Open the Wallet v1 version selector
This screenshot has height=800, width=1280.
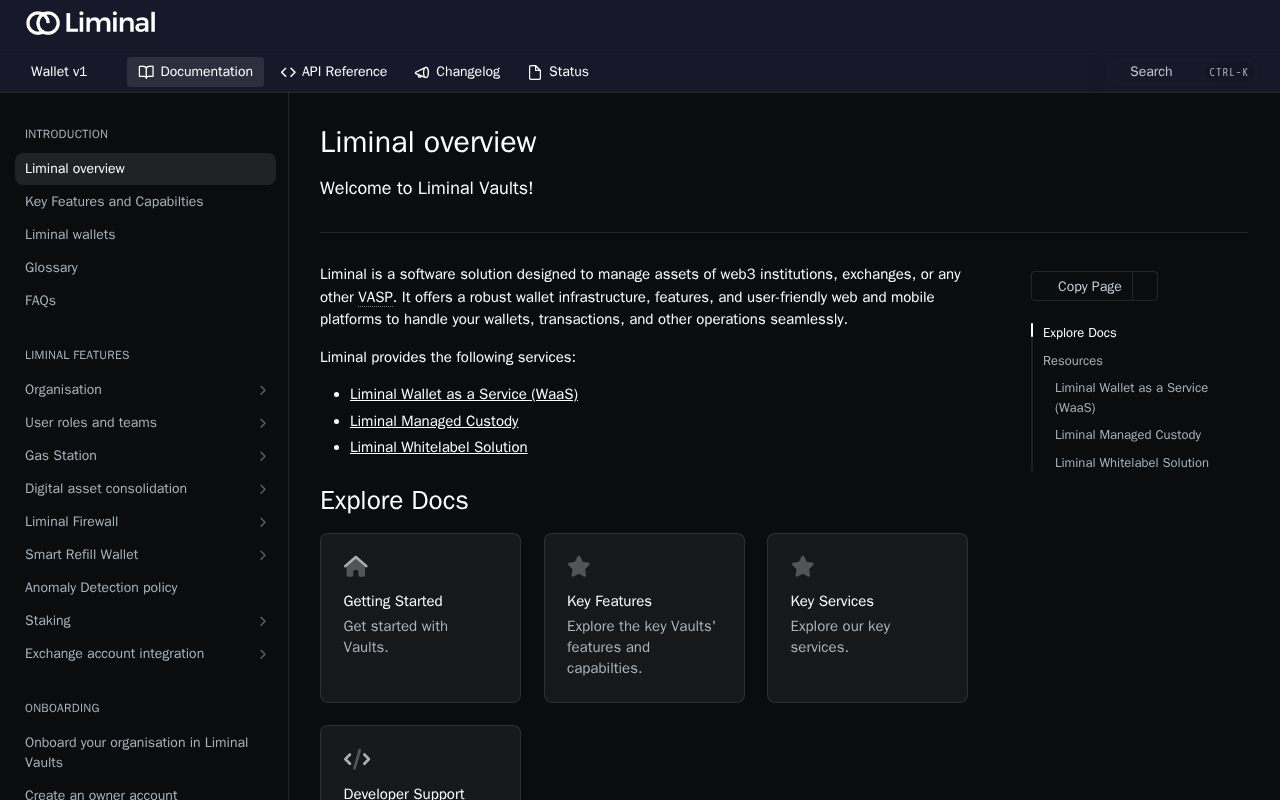tap(59, 72)
